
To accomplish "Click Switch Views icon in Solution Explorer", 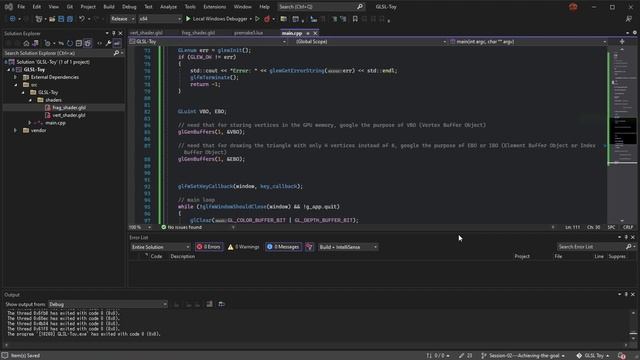I will 36,43.
